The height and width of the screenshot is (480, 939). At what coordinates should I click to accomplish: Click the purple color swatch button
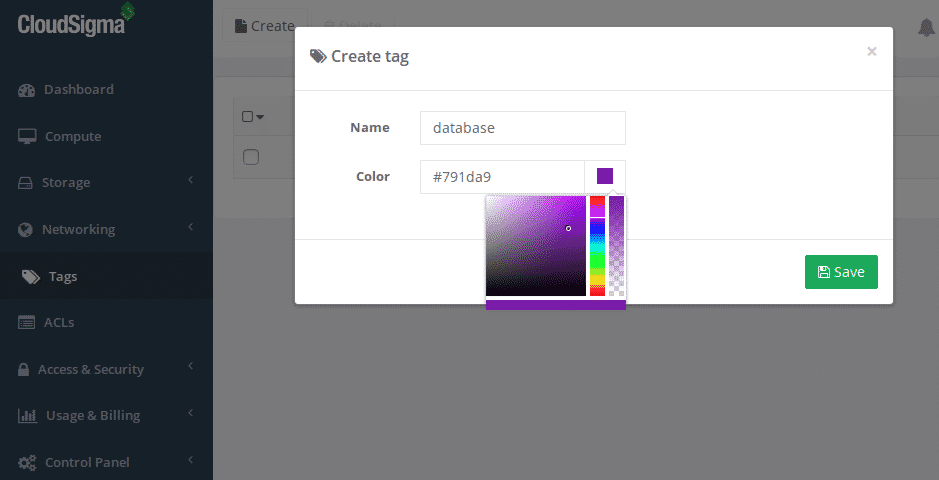pos(605,177)
